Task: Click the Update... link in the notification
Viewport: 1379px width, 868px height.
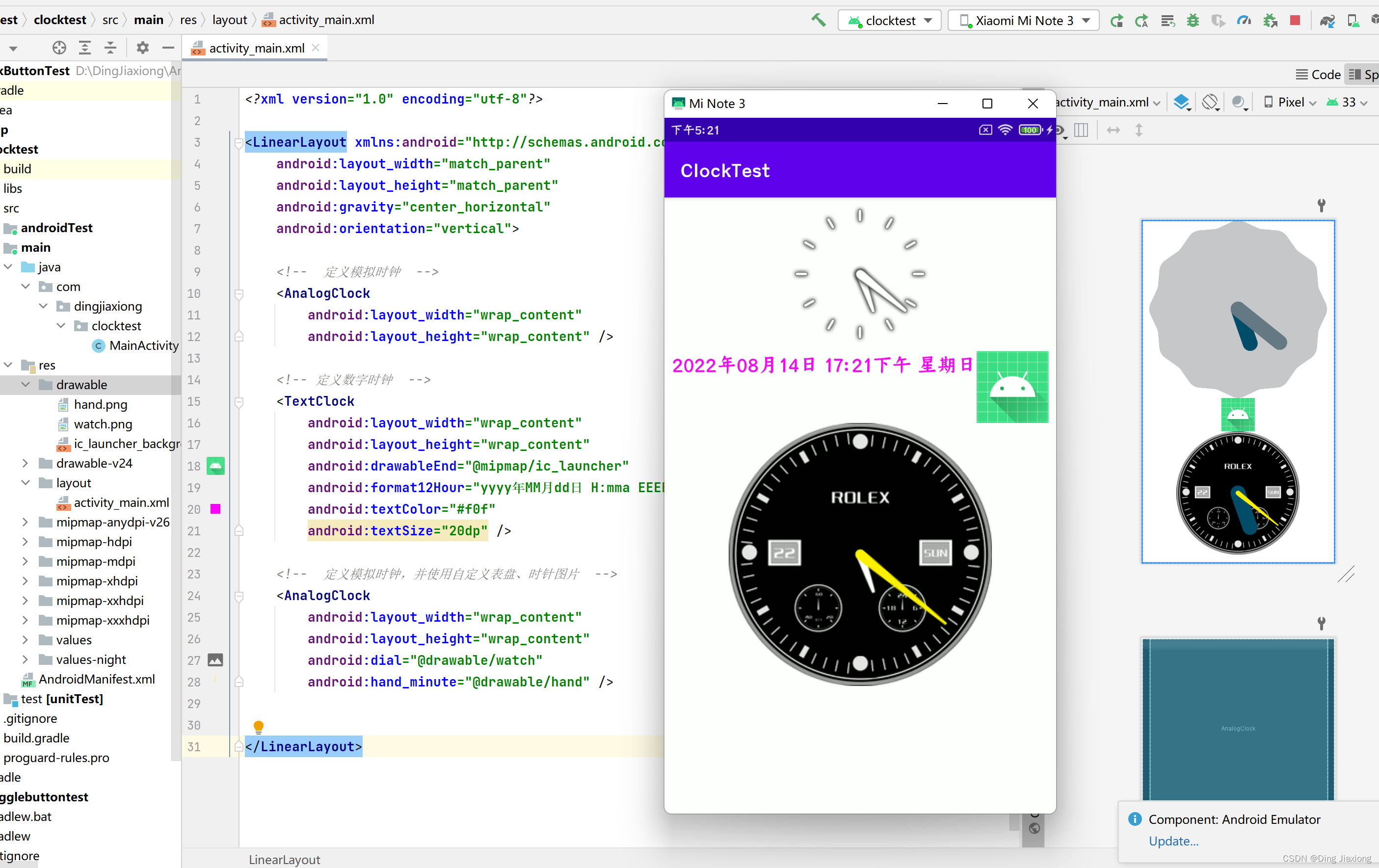Action: [1173, 841]
